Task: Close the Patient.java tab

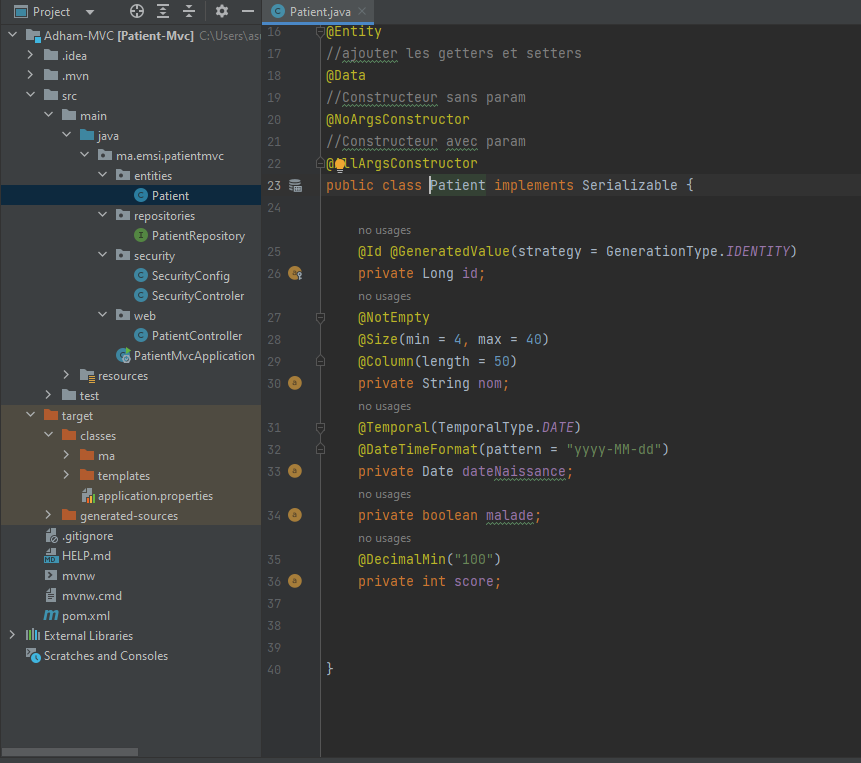Action: 364,12
